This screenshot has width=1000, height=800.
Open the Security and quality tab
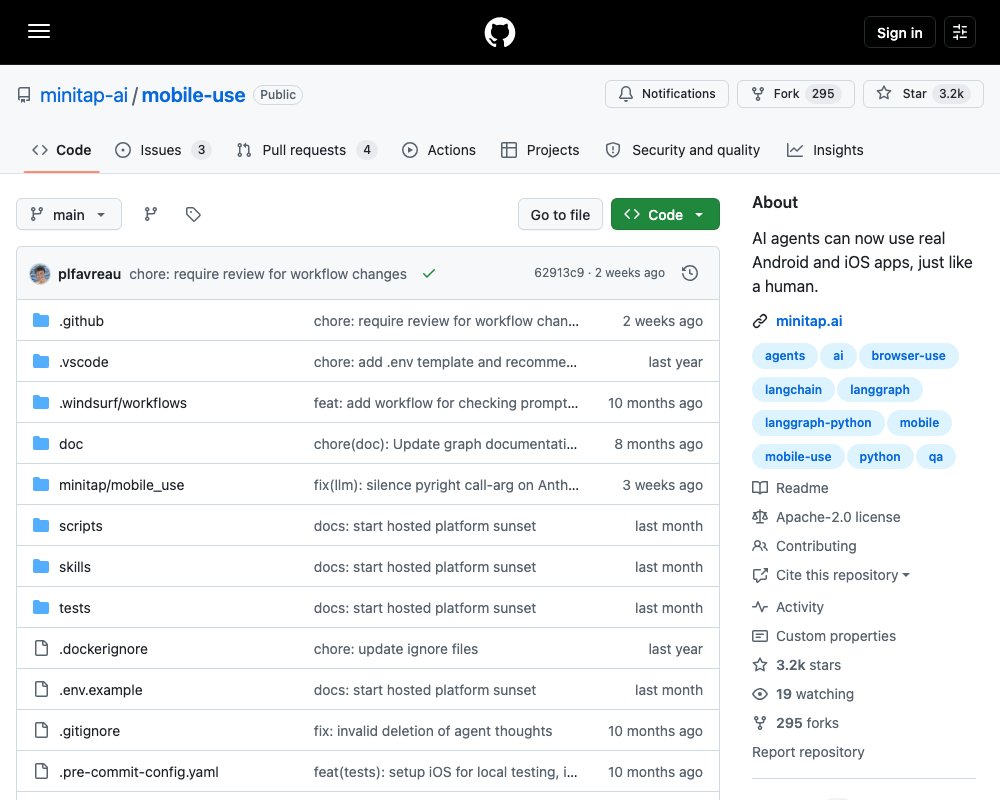[x=682, y=150]
